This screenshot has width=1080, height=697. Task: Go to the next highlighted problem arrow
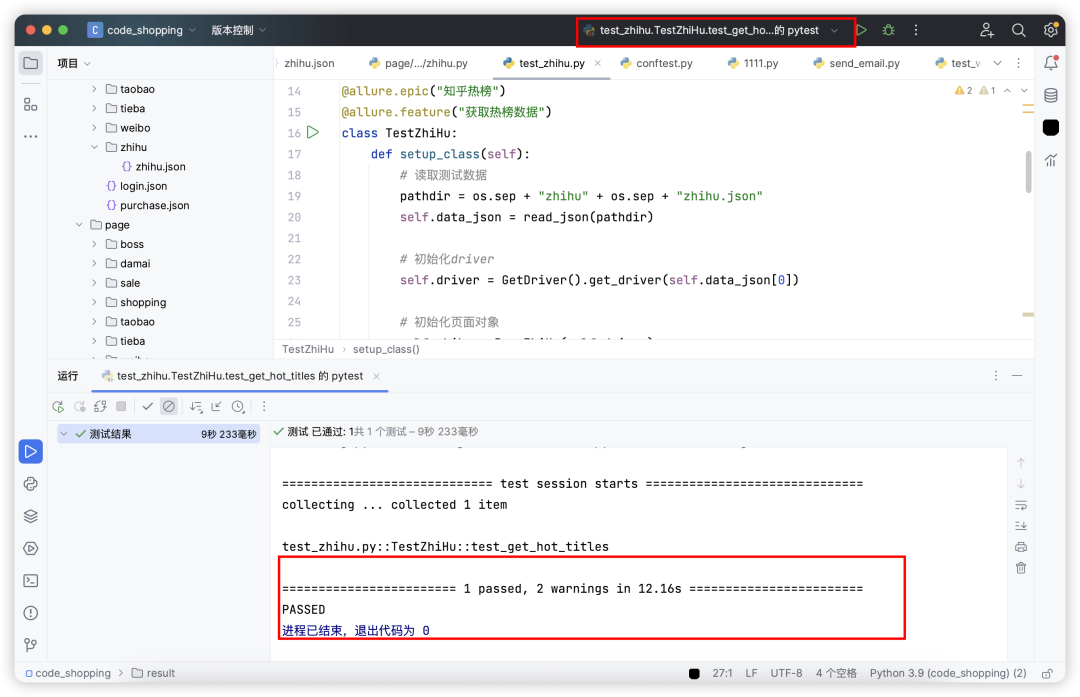pyautogui.click(x=1024, y=91)
